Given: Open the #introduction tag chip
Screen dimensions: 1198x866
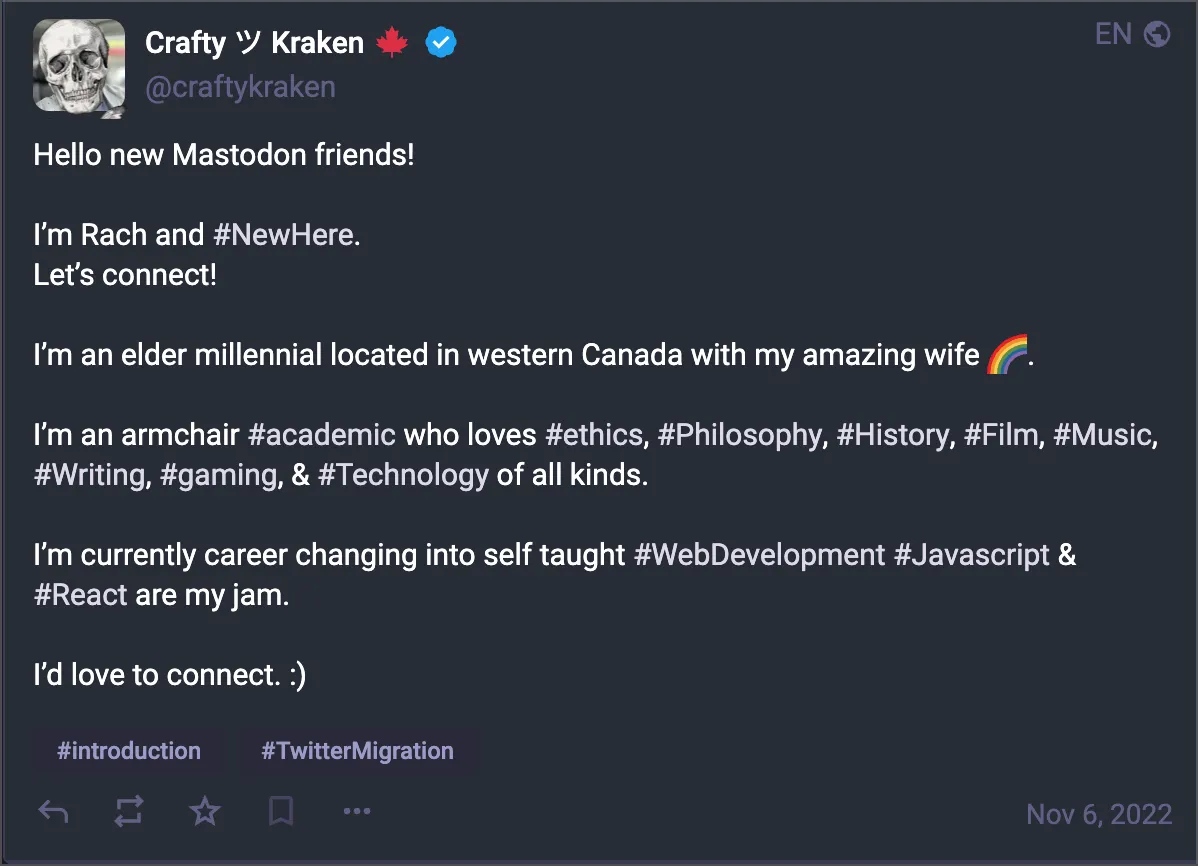Looking at the screenshot, I should point(128,751).
